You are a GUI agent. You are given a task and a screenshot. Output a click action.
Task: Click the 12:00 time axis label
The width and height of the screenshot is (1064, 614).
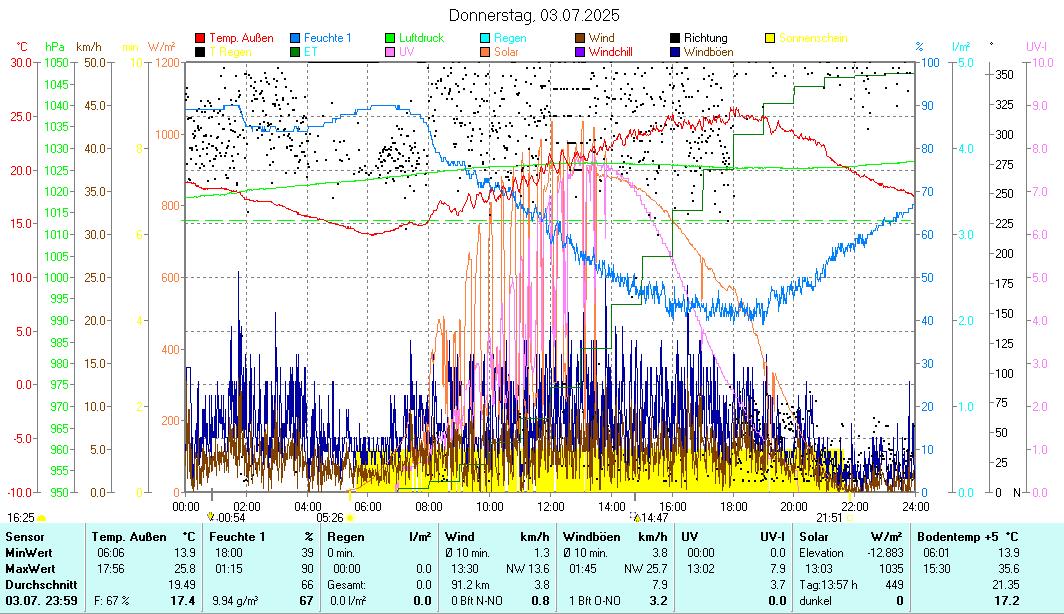coord(550,506)
